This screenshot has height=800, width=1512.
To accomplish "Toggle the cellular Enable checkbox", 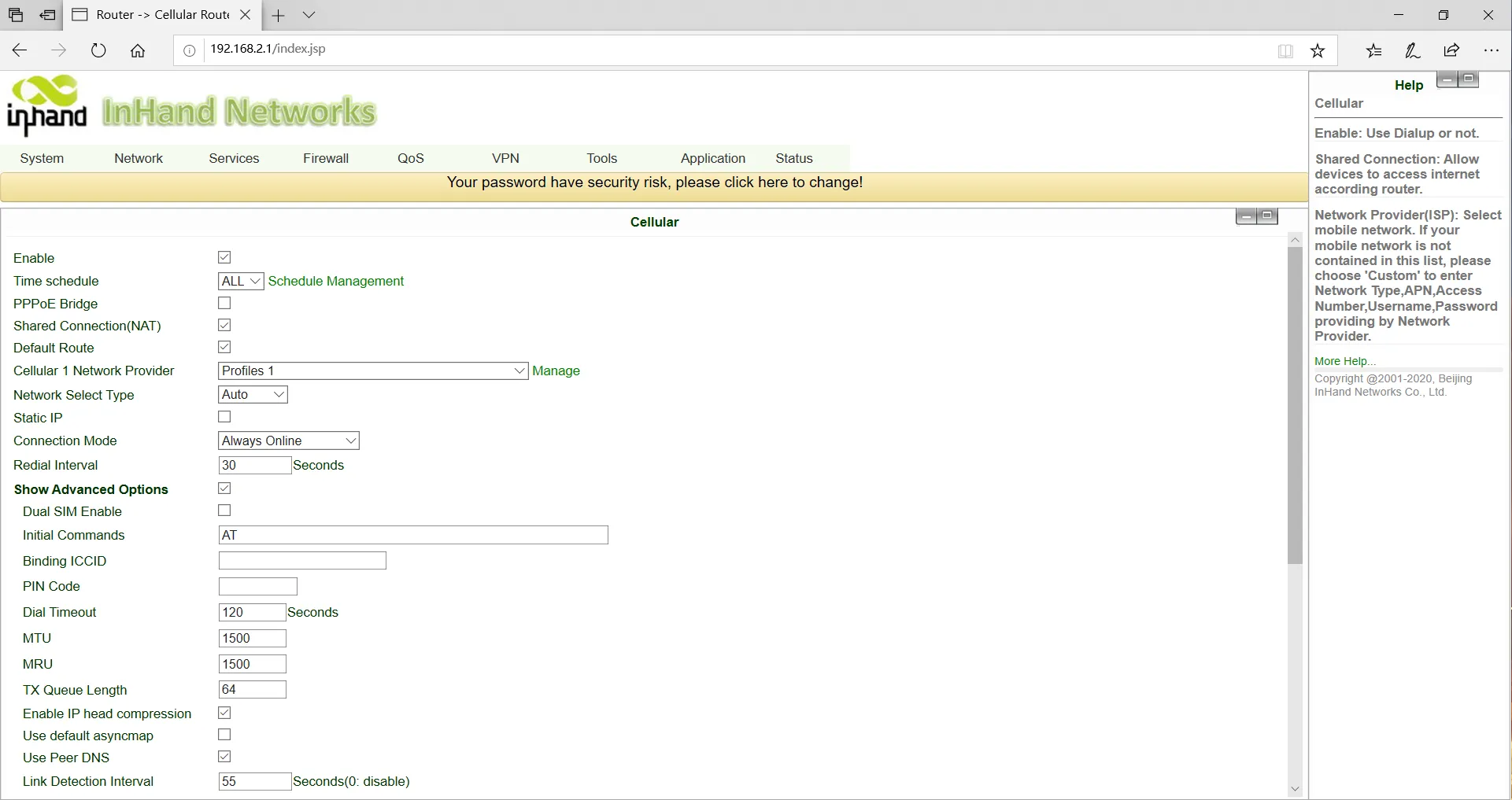I will pos(224,257).
